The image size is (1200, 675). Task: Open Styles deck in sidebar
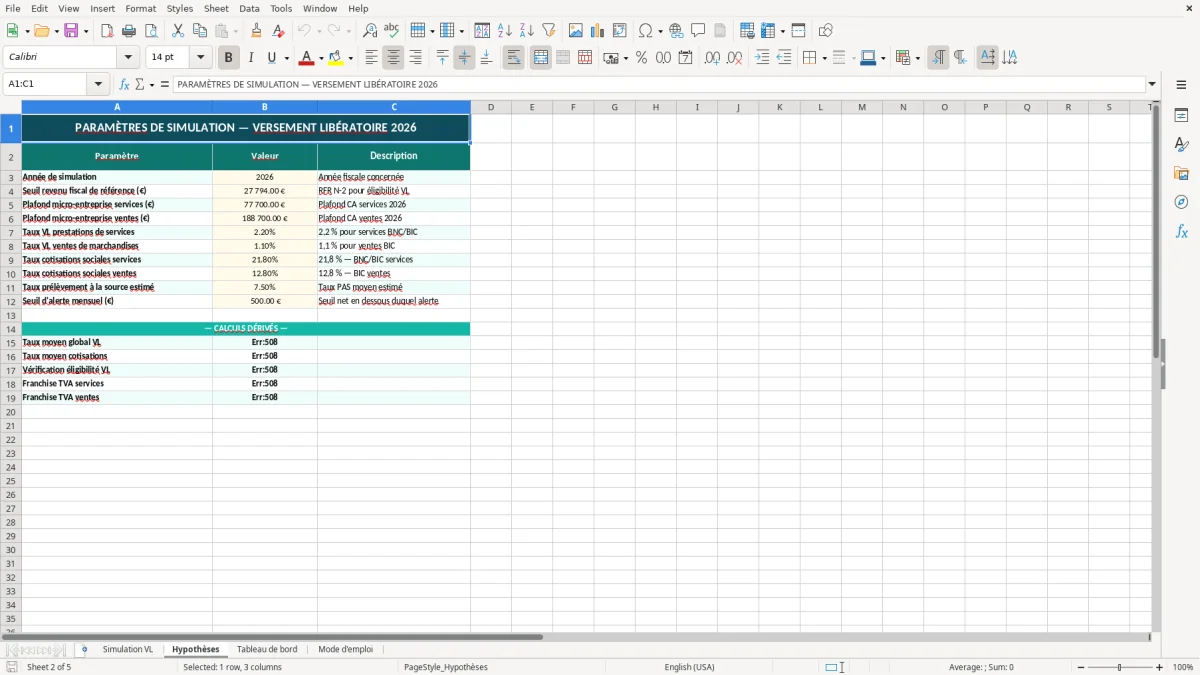click(1181, 145)
